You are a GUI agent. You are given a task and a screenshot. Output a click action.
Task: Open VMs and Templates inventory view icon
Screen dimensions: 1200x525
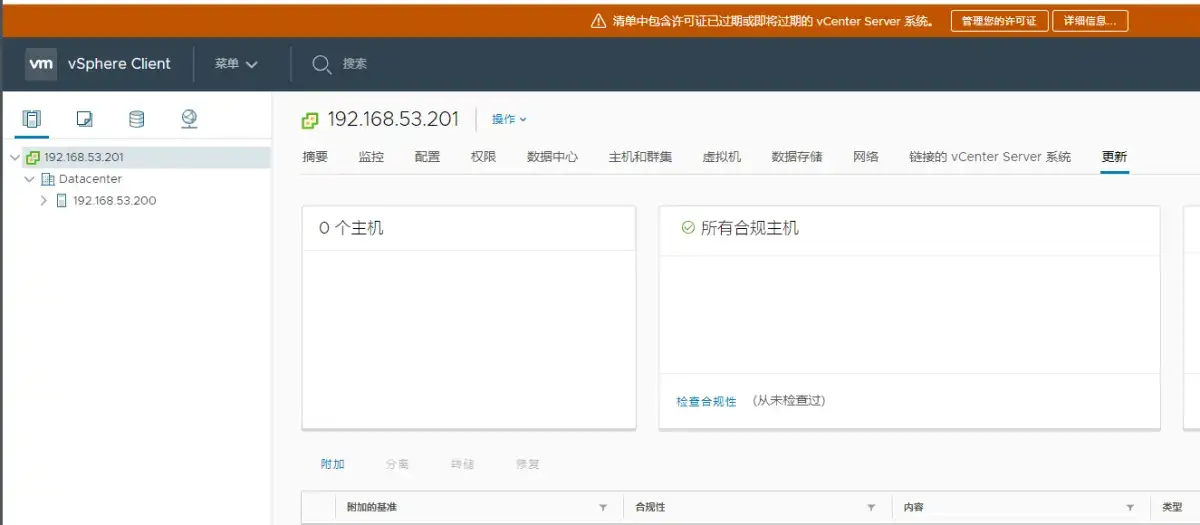(x=85, y=119)
